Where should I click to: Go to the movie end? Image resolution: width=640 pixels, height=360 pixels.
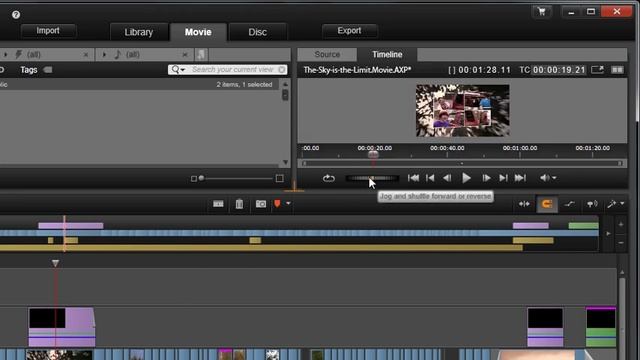coord(520,178)
